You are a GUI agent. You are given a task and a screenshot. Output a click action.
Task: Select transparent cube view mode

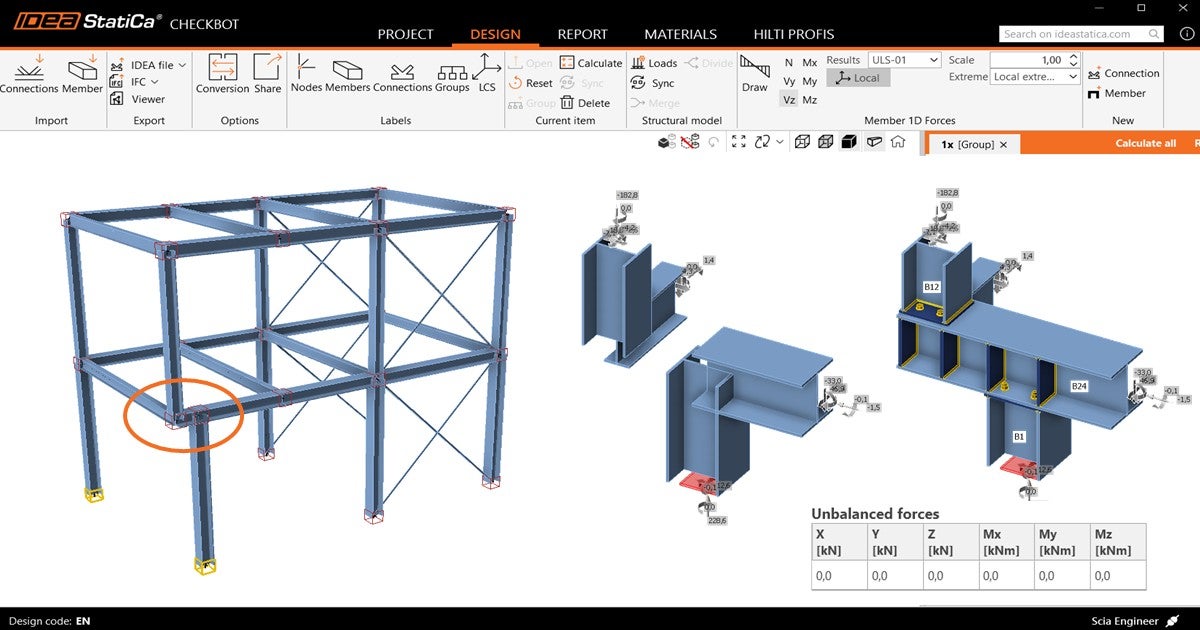pos(825,142)
